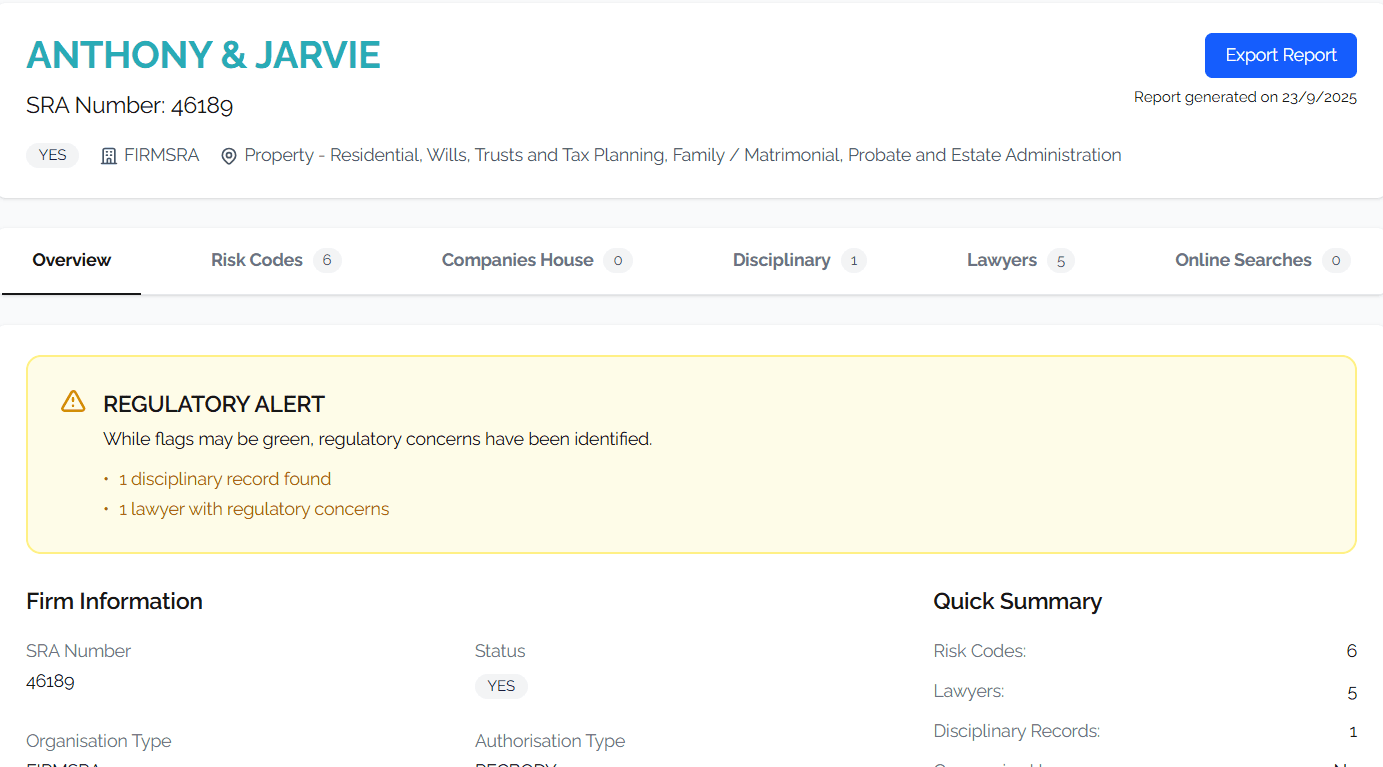This screenshot has width=1383, height=767.
Task: Click the practice areas text starting 'Property - Residential'
Action: click(x=682, y=155)
